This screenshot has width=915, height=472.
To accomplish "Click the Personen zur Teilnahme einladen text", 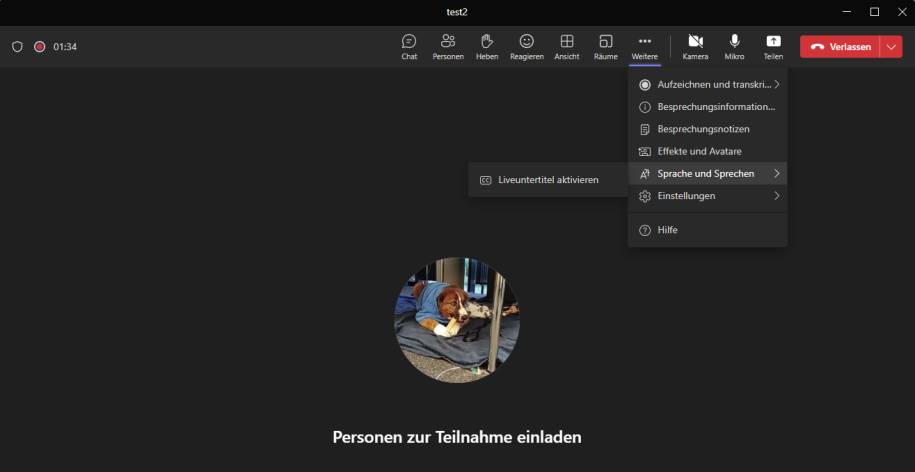I will 457,436.
